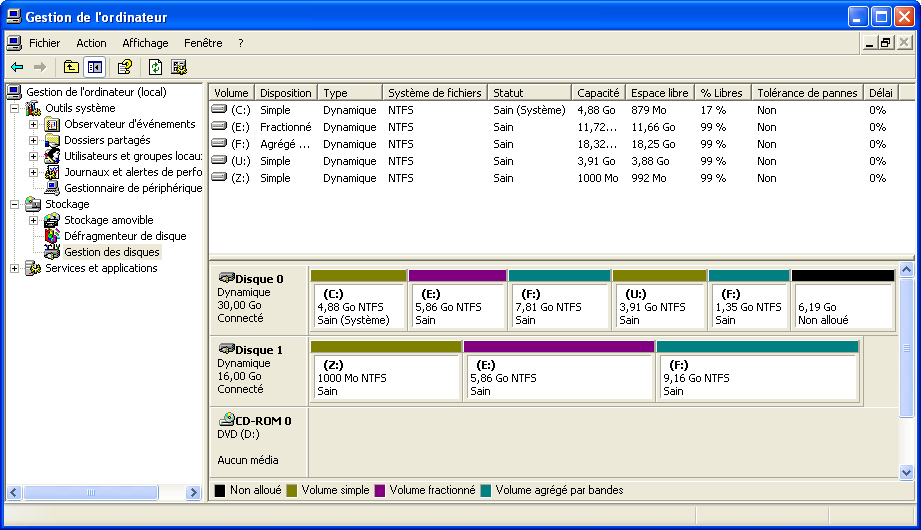Viewport: 921px width, 530px height.
Task: Click the Espace libre column header
Action: tap(659, 93)
